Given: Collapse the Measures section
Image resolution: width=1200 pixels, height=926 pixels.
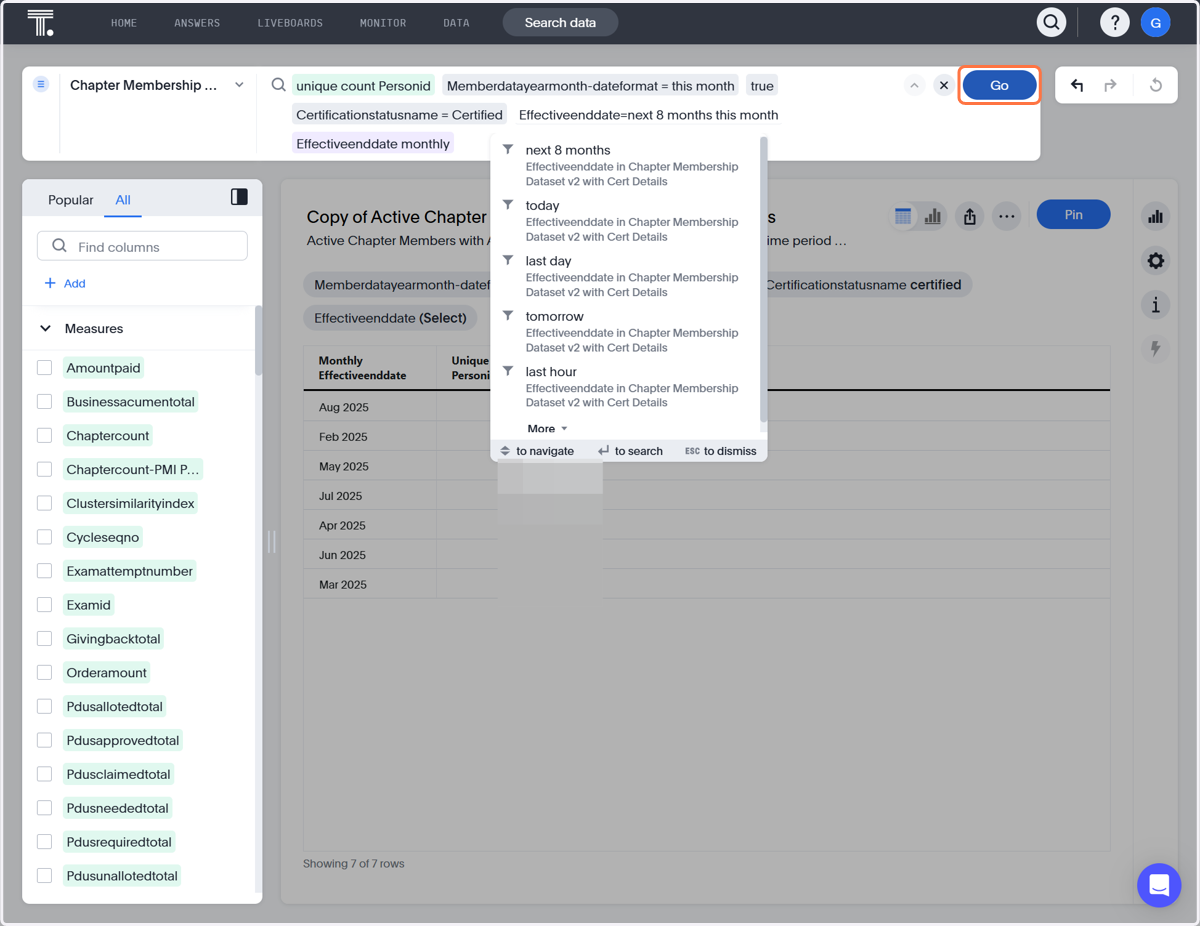Looking at the screenshot, I should (x=45, y=328).
